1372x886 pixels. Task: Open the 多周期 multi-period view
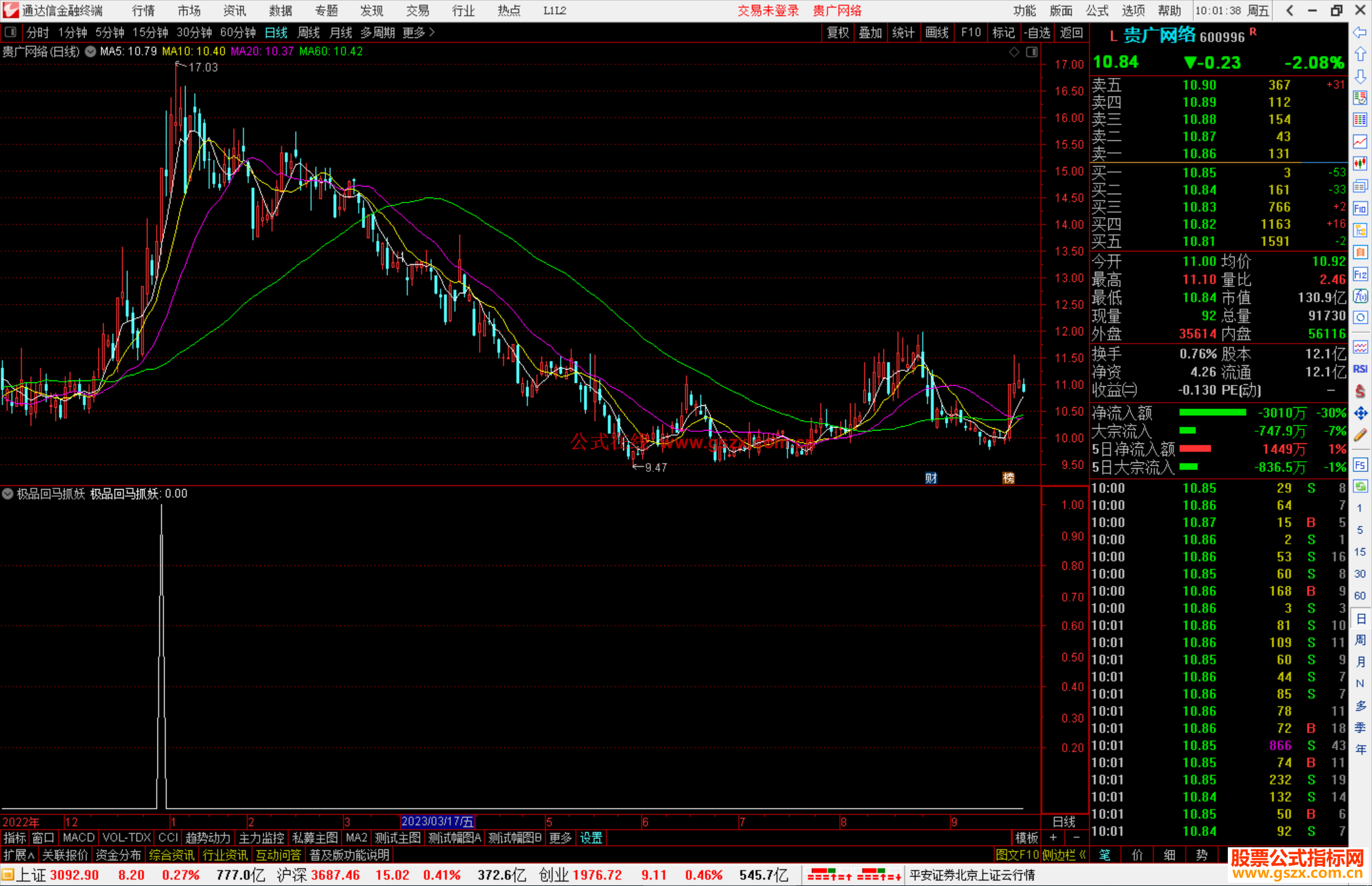point(377,32)
